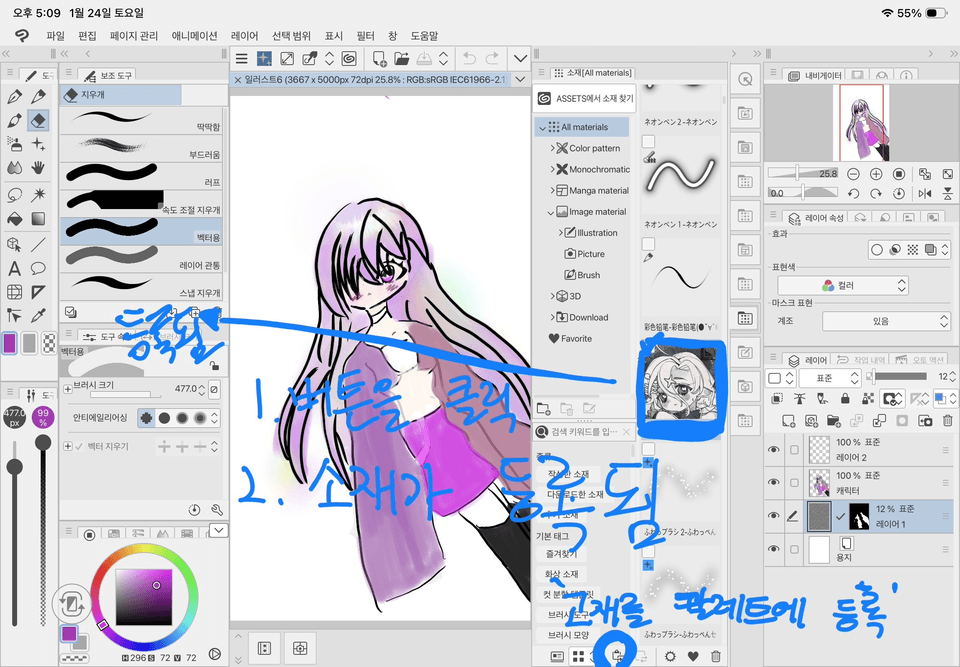Viewport: 960px width, 667px height.
Task: Hide the 캐릭터 layer eye icon
Action: coord(774,483)
